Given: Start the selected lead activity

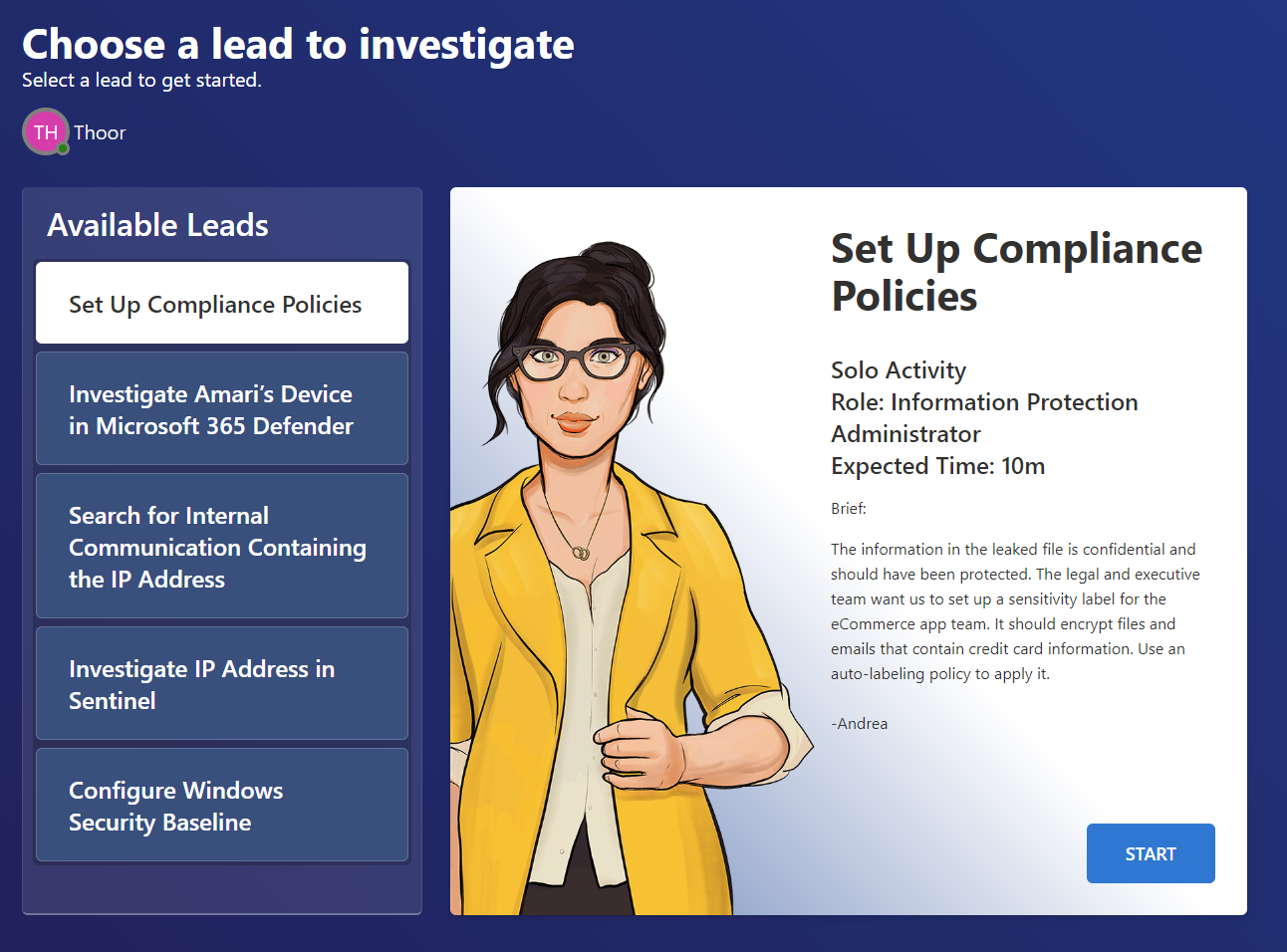Looking at the screenshot, I should coord(1151,853).
